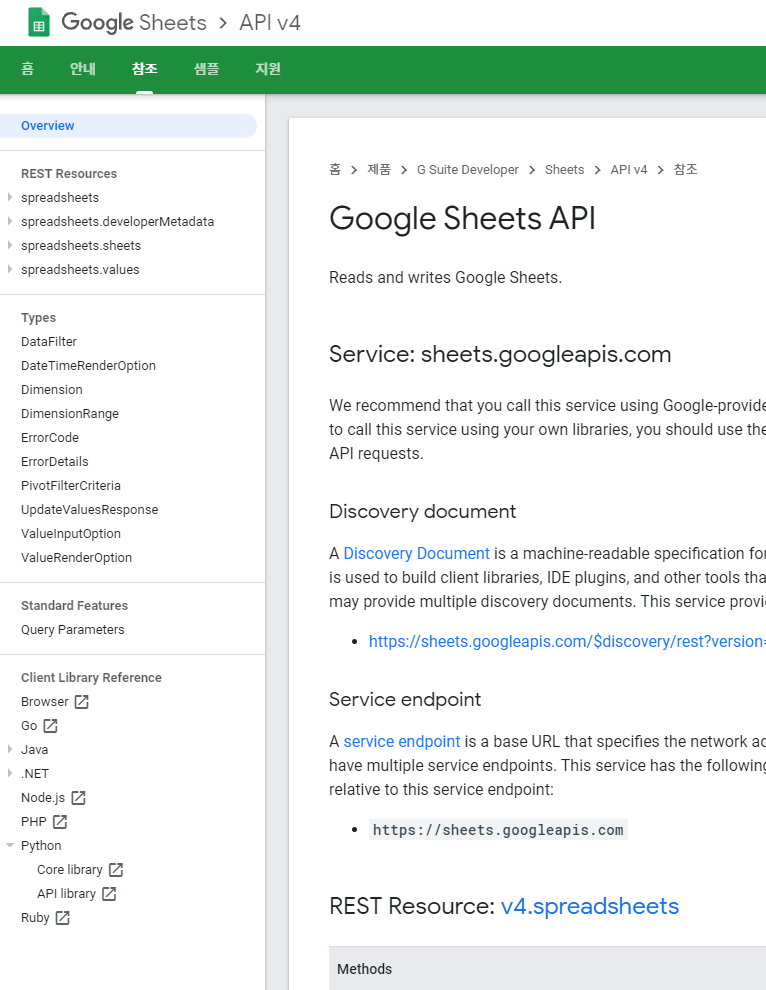Go to API v4 in the breadcrumb

click(x=629, y=170)
